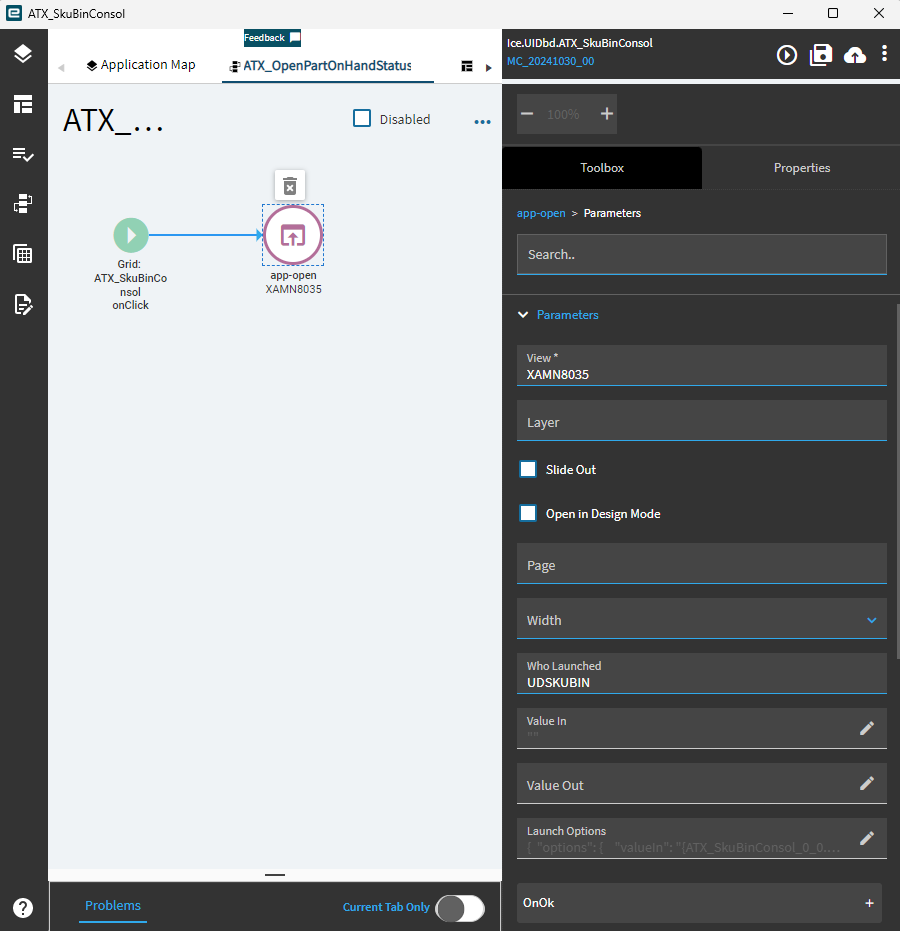Click the publish cloud upload icon
The width and height of the screenshot is (900, 931).
pyautogui.click(x=854, y=56)
